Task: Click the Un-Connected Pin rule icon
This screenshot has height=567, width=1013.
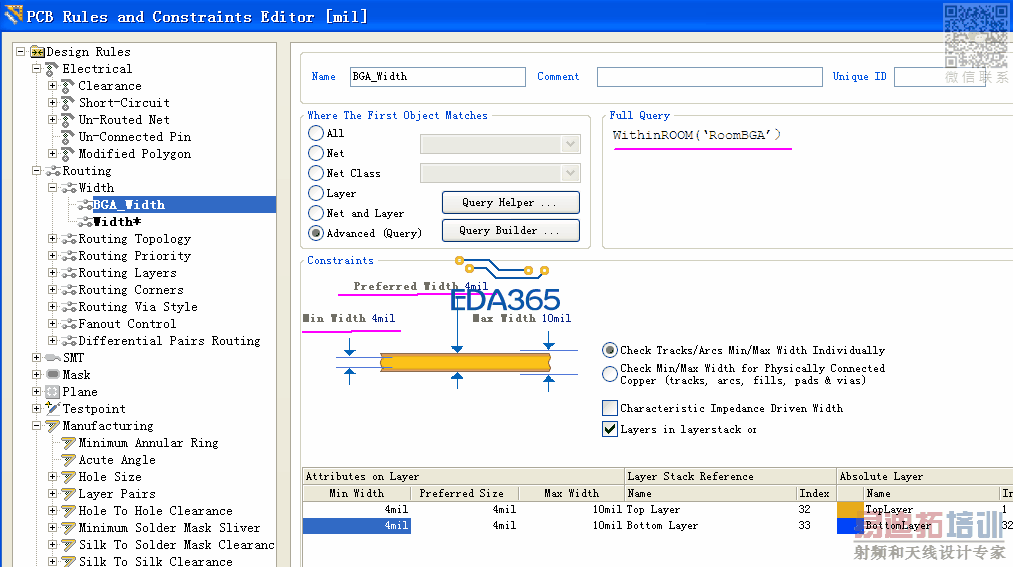Action: (68, 137)
